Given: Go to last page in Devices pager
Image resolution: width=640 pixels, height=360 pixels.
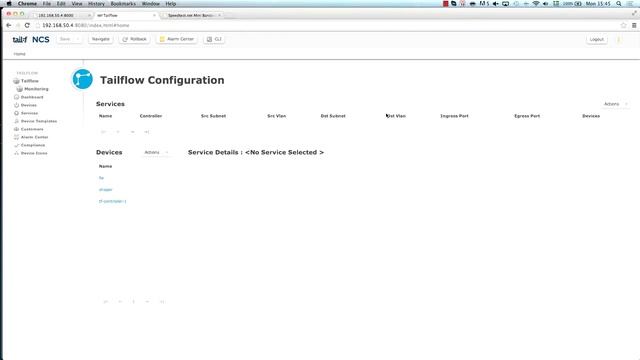Looking at the screenshot, I should click(162, 302).
